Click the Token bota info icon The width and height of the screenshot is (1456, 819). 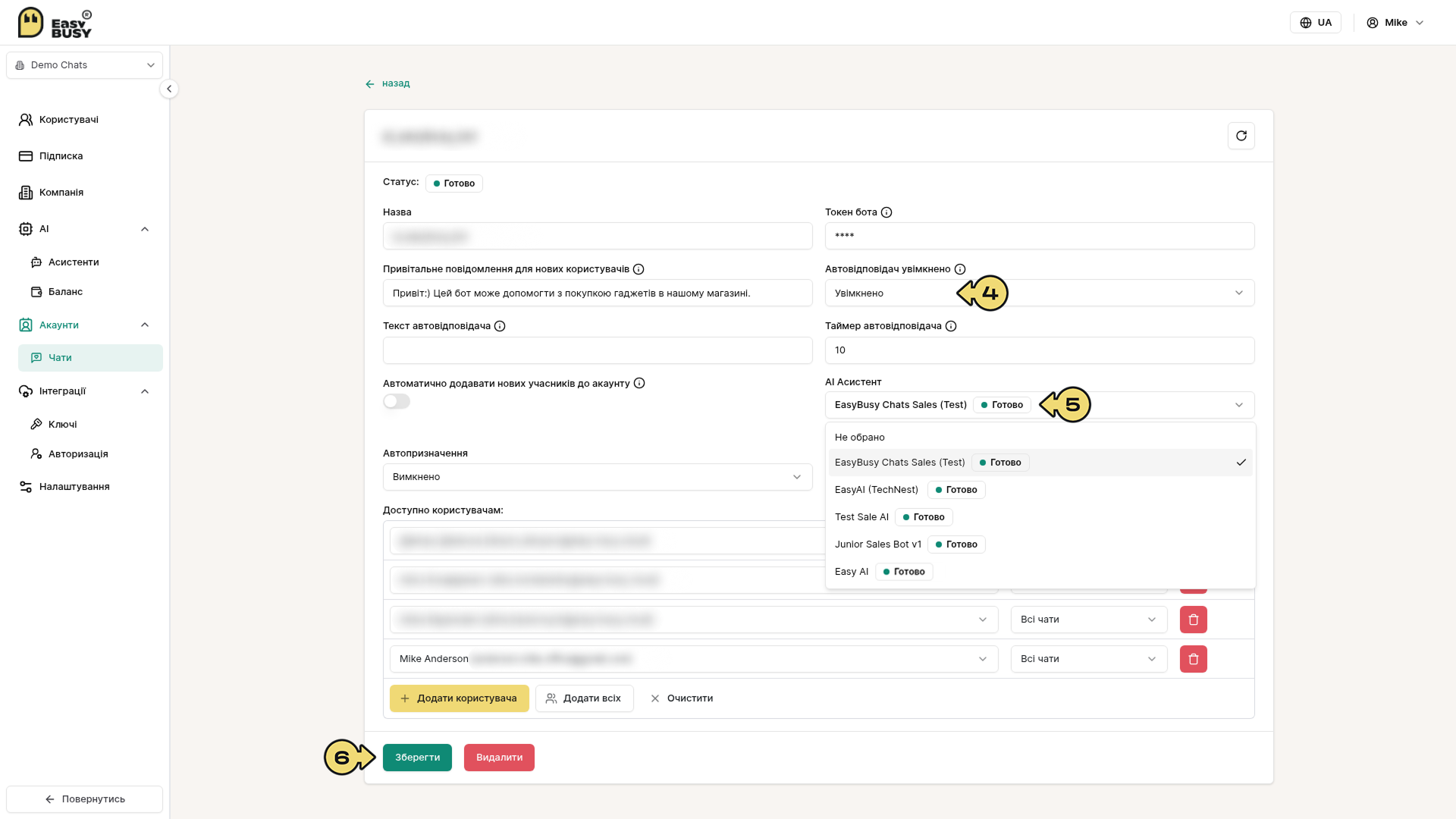click(886, 212)
